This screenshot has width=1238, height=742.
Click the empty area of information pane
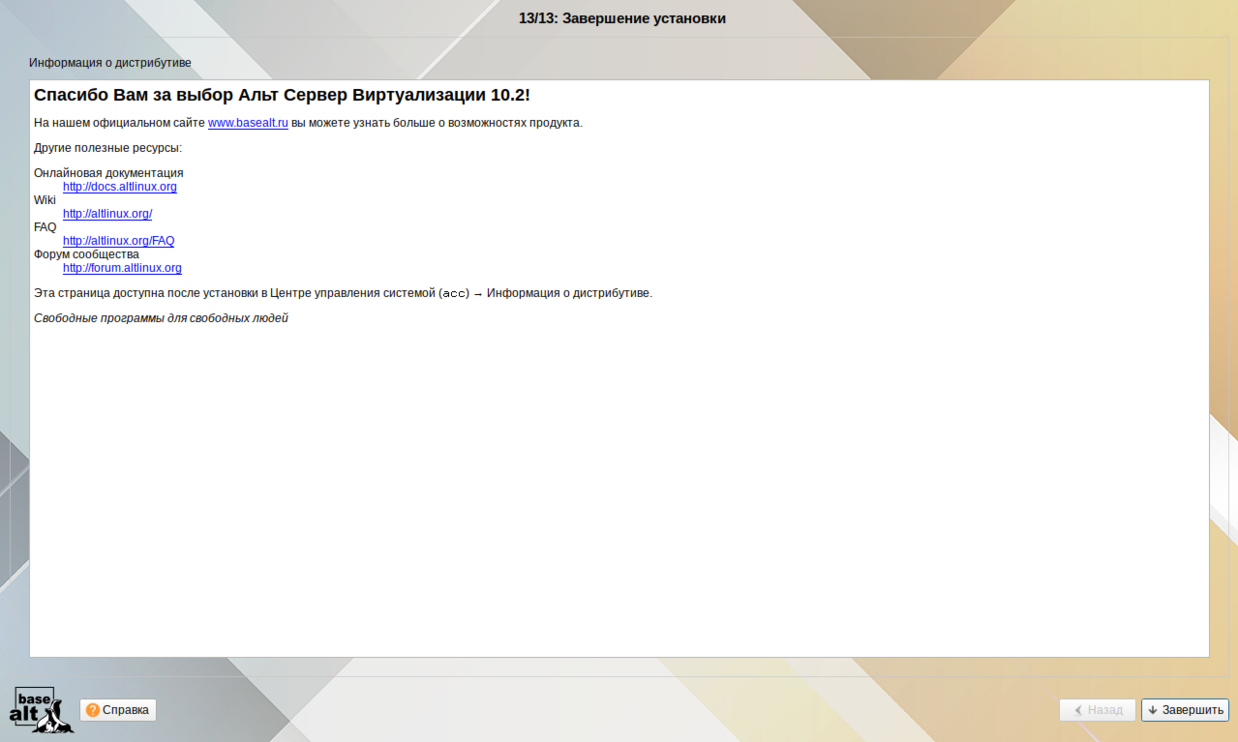click(620, 490)
